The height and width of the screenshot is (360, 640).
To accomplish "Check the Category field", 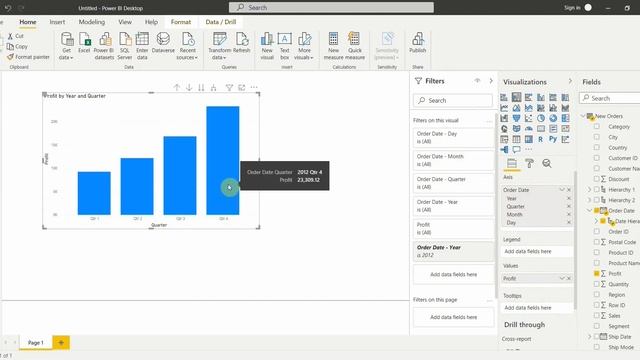I will (597, 127).
